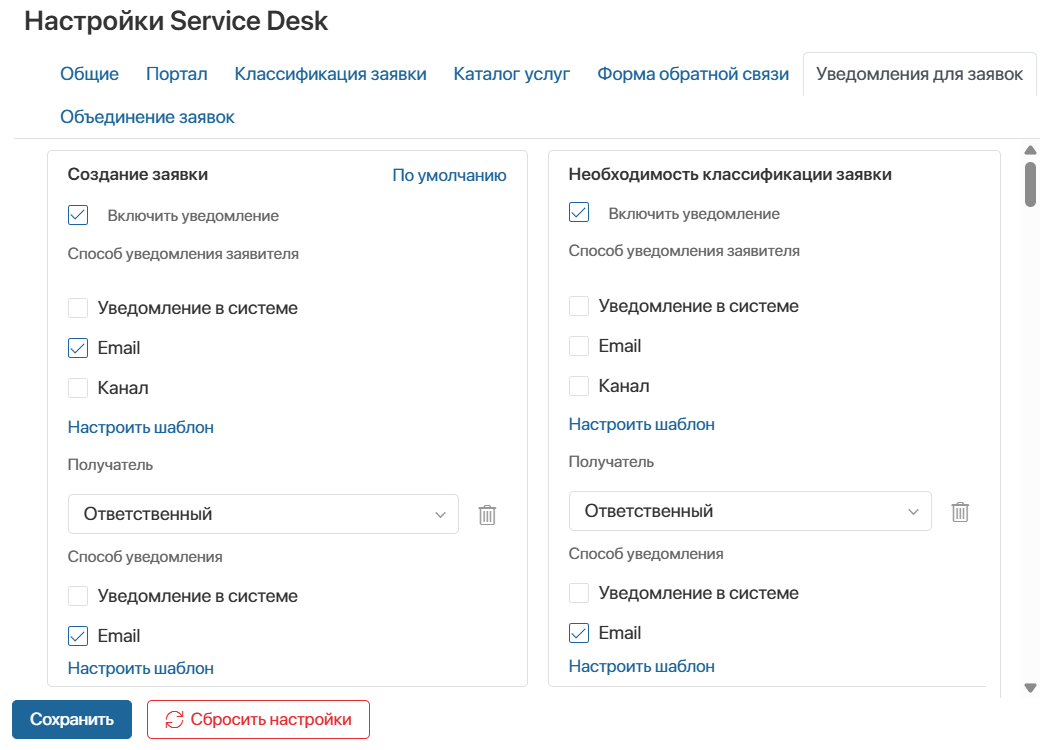The height and width of the screenshot is (750, 1048).
Task: Enable Email notification for заявитель in Необходимость классификации
Action: [x=578, y=345]
